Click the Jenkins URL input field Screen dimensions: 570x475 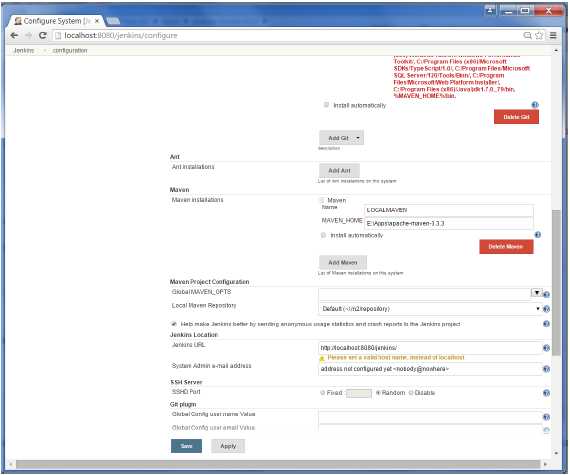click(x=430, y=348)
